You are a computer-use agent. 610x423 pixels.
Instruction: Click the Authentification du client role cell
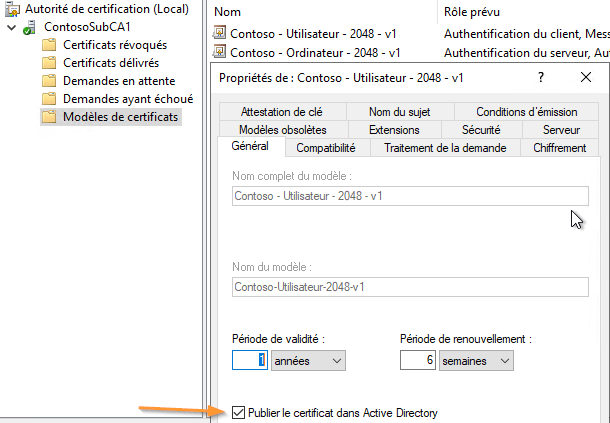[527, 33]
